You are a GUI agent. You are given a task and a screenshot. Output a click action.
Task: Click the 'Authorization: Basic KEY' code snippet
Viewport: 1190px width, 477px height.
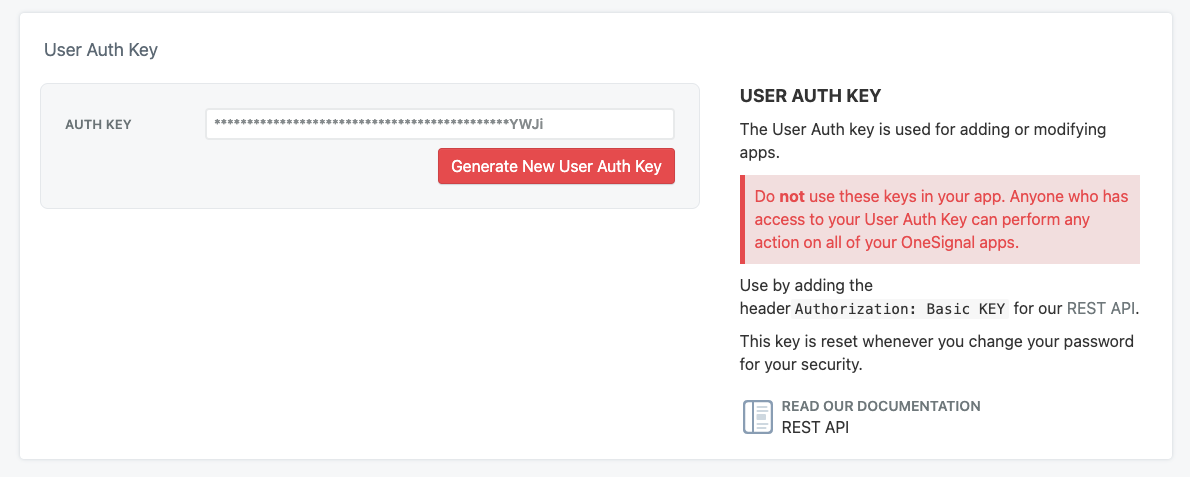(900, 308)
